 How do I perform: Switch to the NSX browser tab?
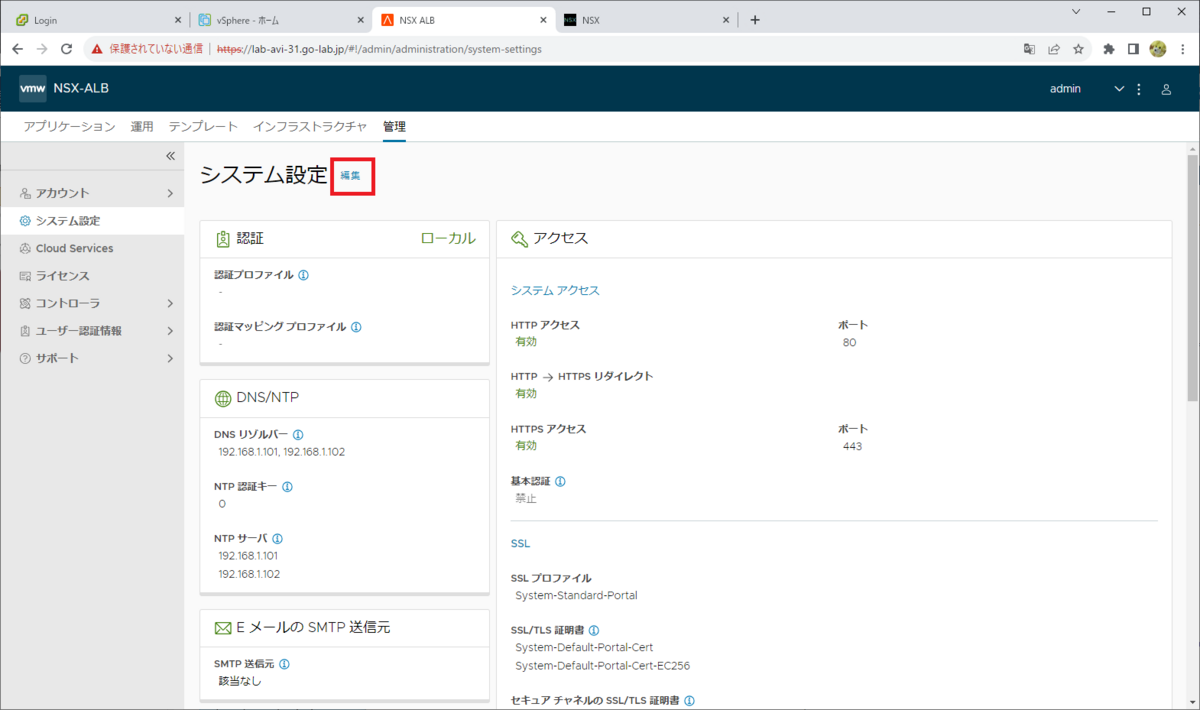(645, 20)
